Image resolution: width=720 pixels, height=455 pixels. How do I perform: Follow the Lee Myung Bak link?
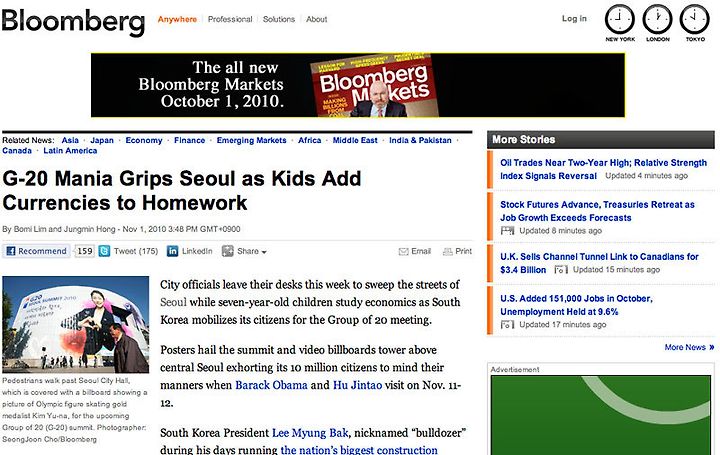310,433
